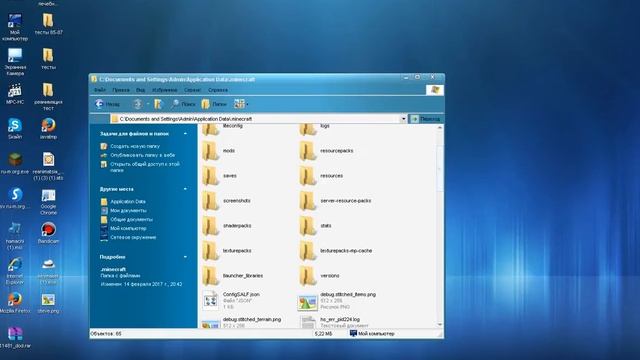
Task: Select the steve.png desktop file
Action: pos(48,303)
